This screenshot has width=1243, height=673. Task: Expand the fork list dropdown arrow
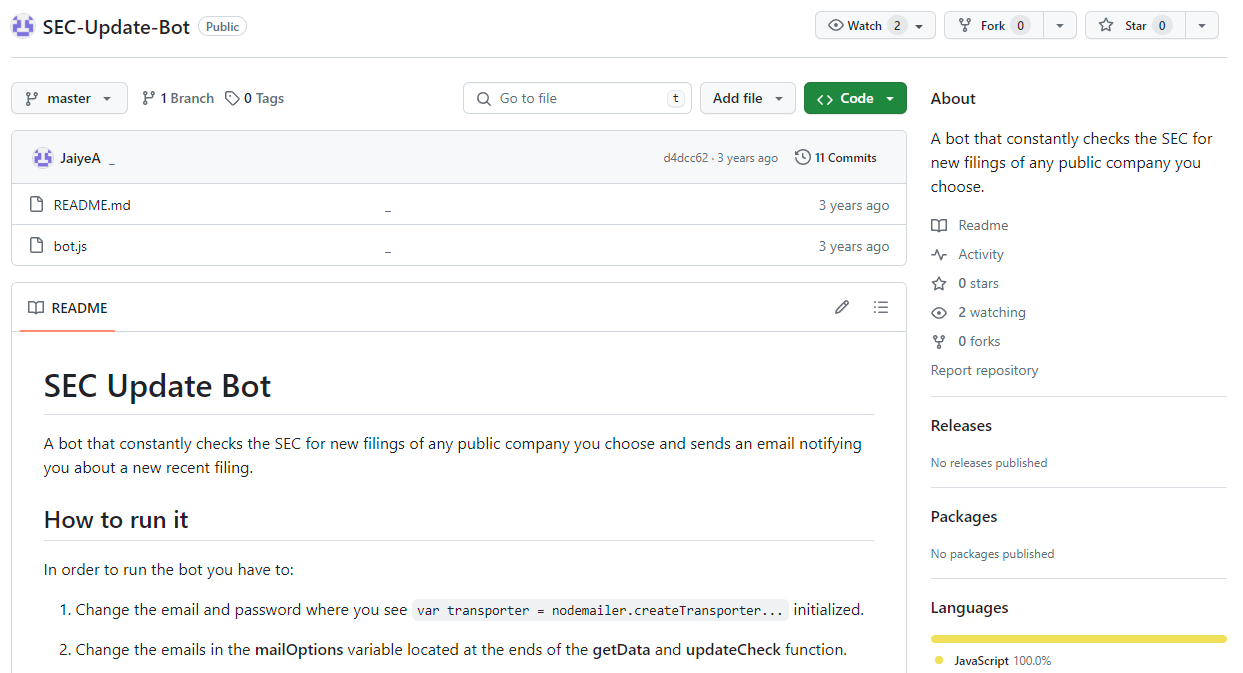pyautogui.click(x=1059, y=26)
